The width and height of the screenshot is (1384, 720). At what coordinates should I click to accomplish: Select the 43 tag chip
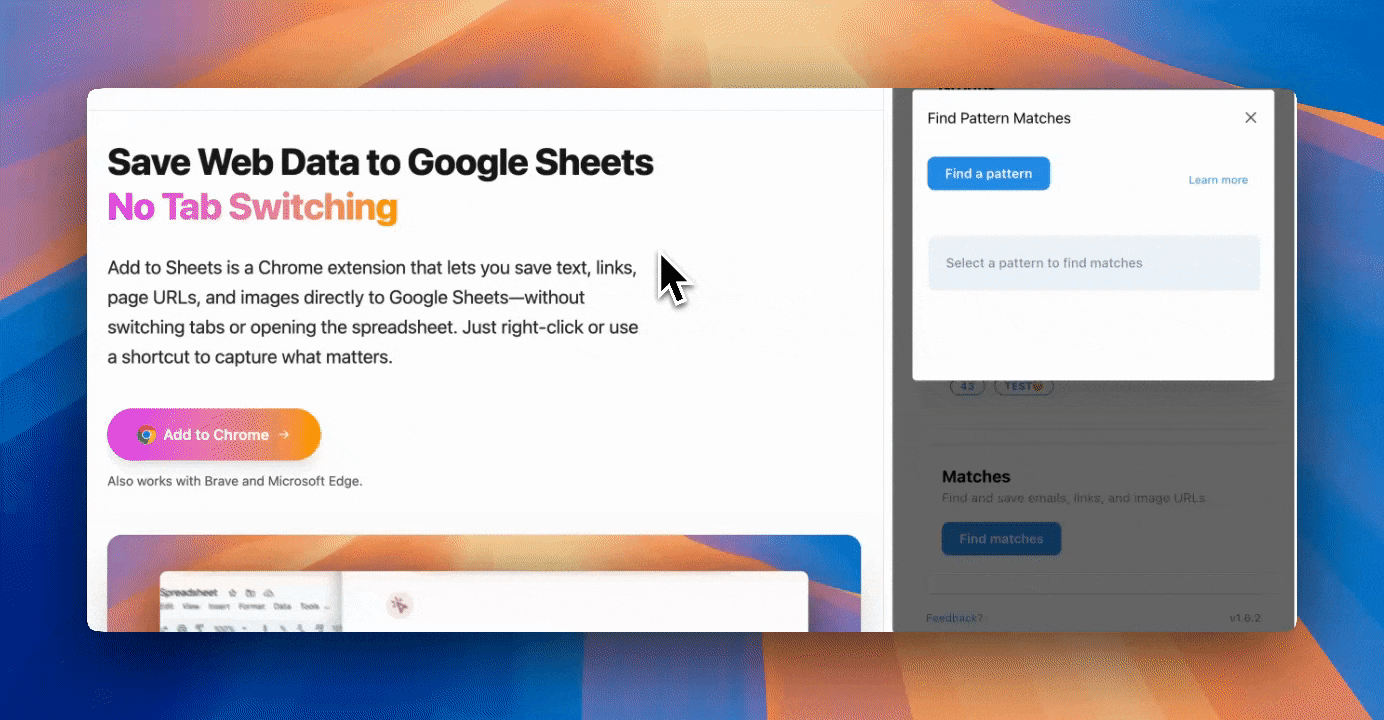(967, 387)
